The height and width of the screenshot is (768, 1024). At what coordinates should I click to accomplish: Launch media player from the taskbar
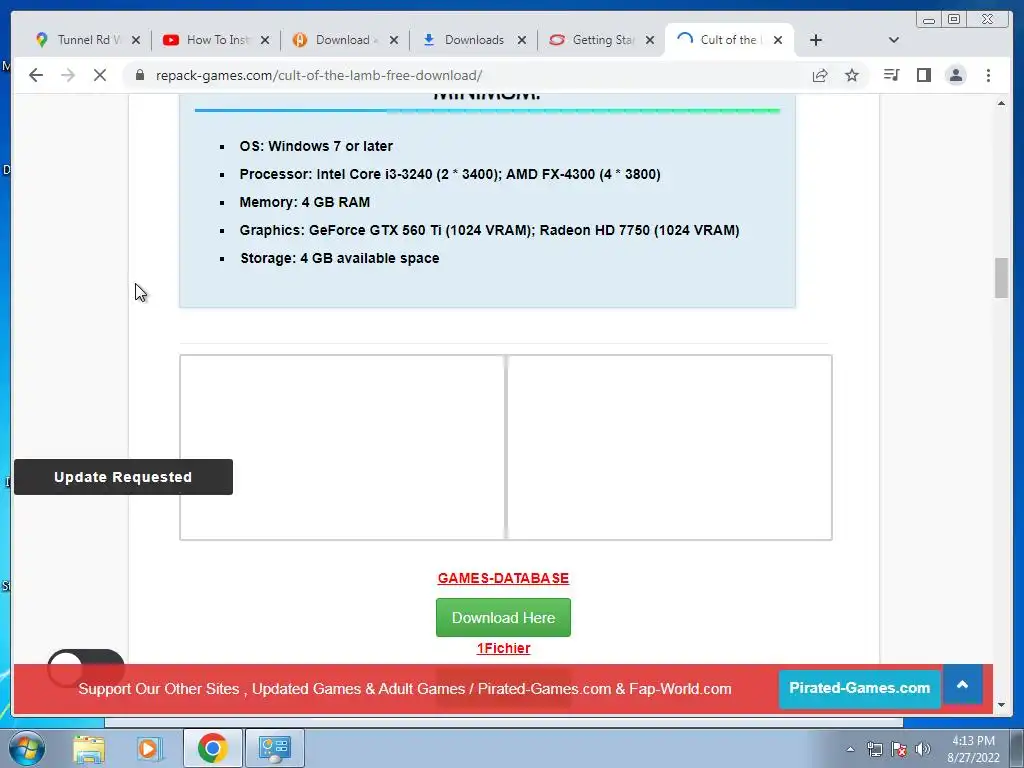point(150,748)
